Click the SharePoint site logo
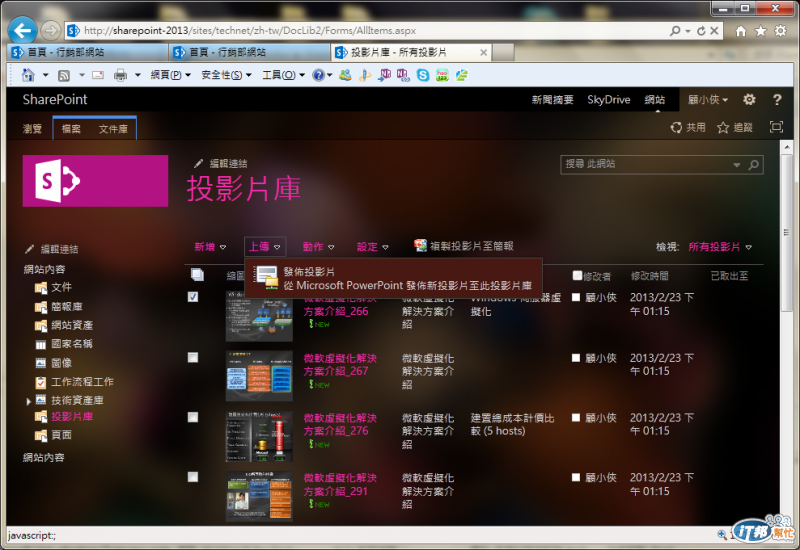The width and height of the screenshot is (800, 550). [x=95, y=181]
